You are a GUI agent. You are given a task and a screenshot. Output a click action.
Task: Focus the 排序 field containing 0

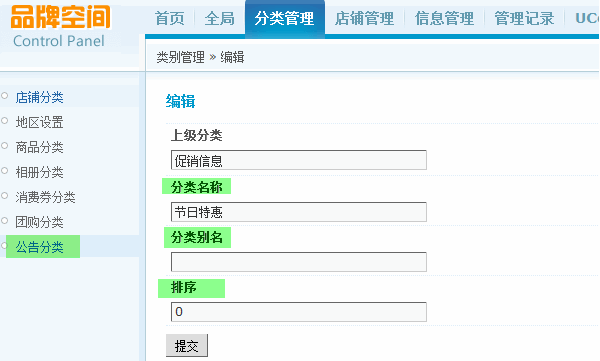point(298,312)
